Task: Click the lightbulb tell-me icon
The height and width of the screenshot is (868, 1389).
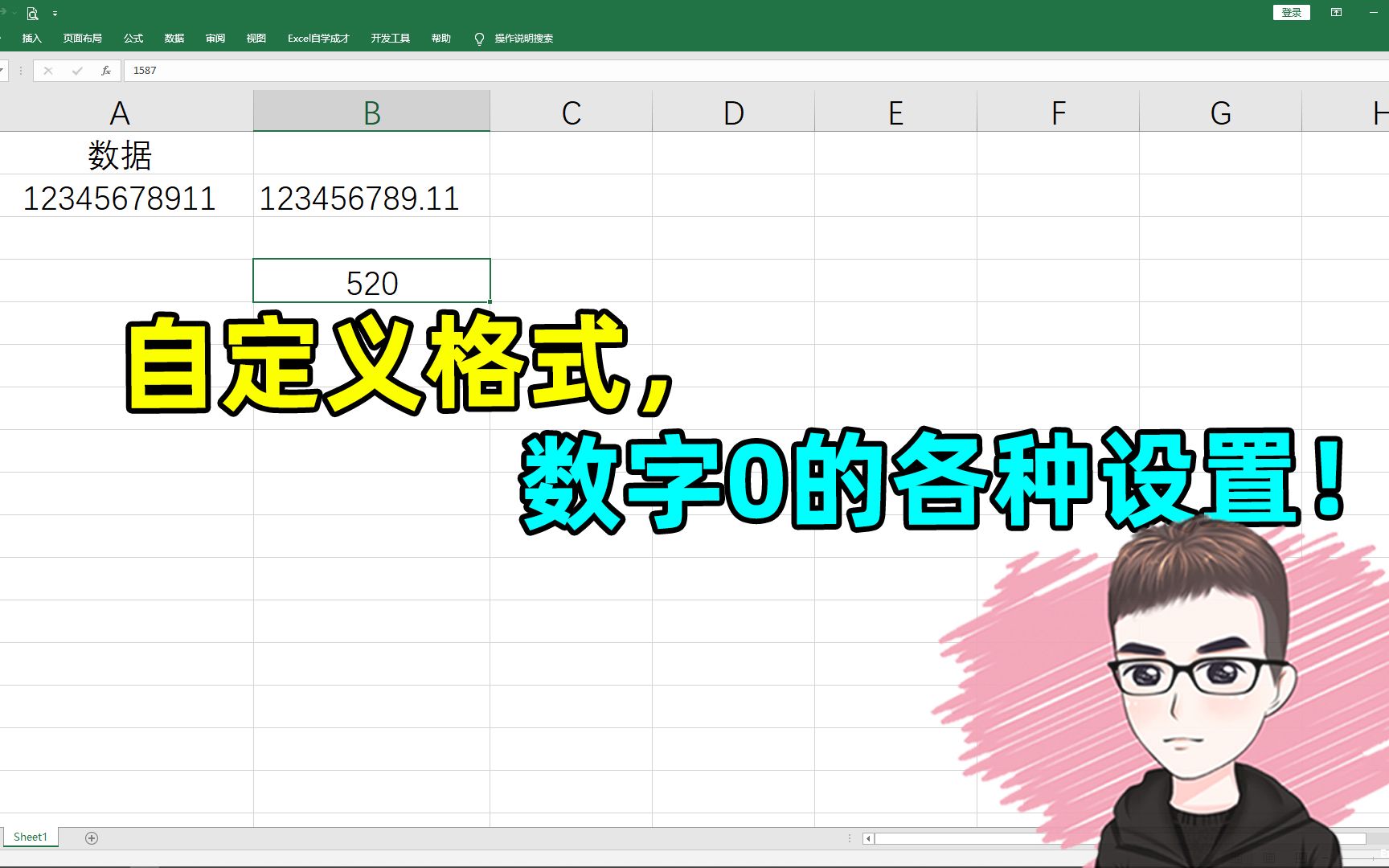Action: click(479, 39)
